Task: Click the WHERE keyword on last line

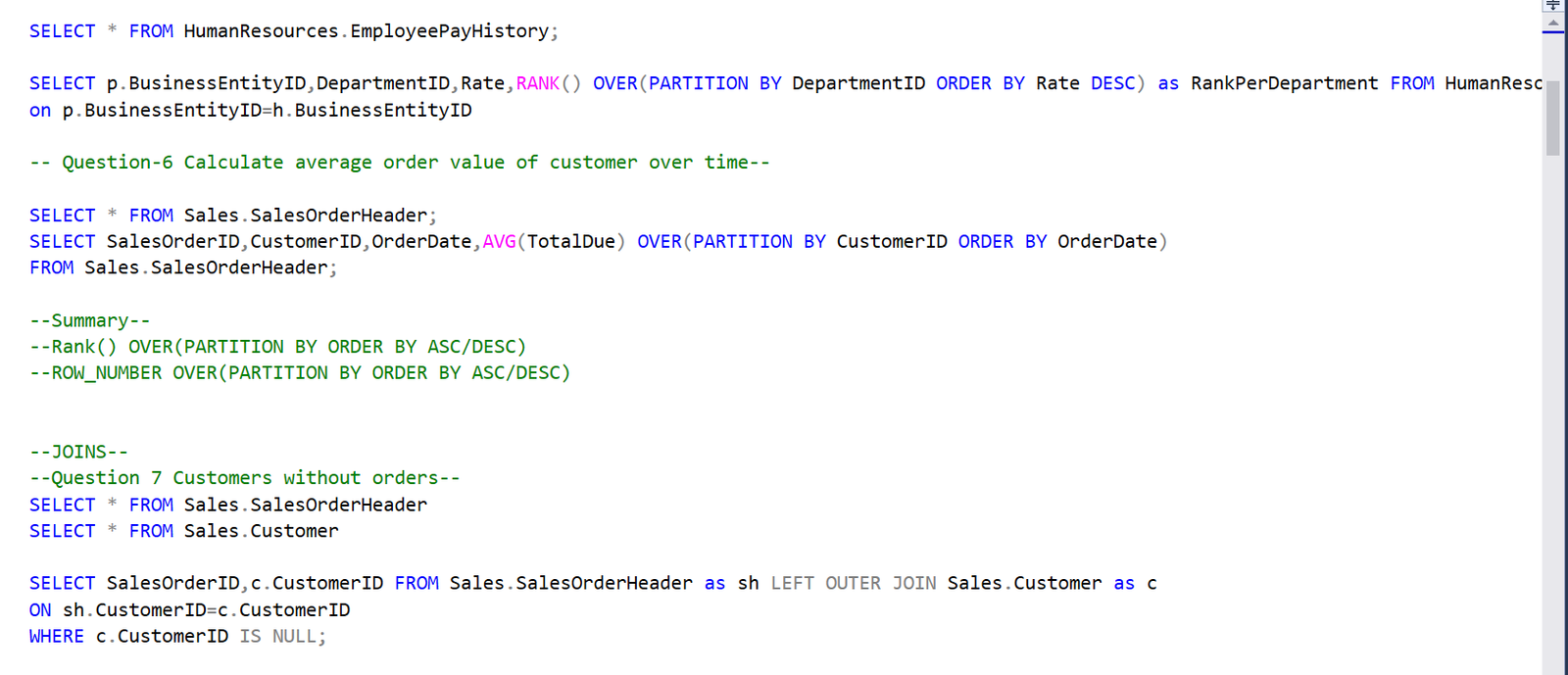Action: pos(57,636)
